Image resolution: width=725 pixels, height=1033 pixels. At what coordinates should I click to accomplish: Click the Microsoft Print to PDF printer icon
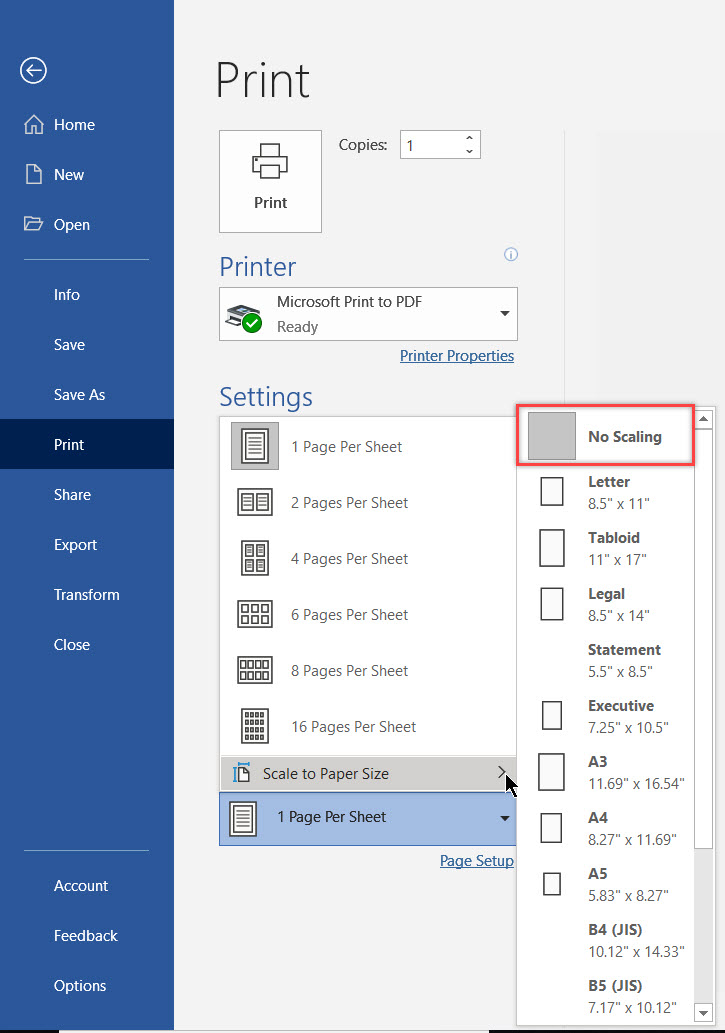click(244, 318)
